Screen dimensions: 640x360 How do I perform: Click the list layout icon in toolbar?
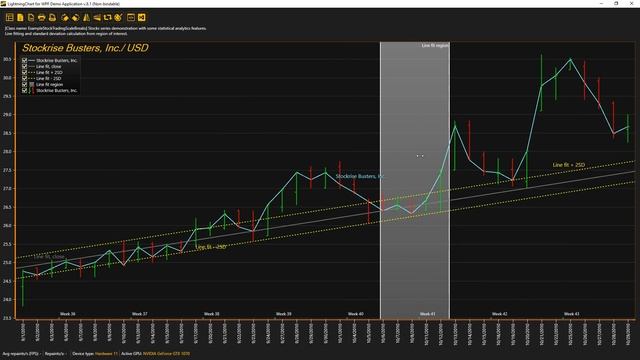coord(9,18)
